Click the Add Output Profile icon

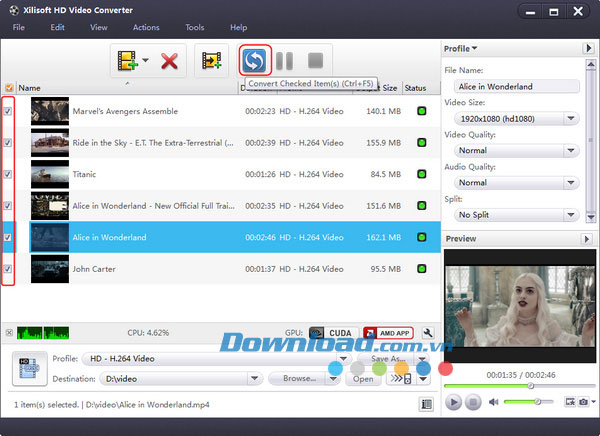(x=212, y=60)
